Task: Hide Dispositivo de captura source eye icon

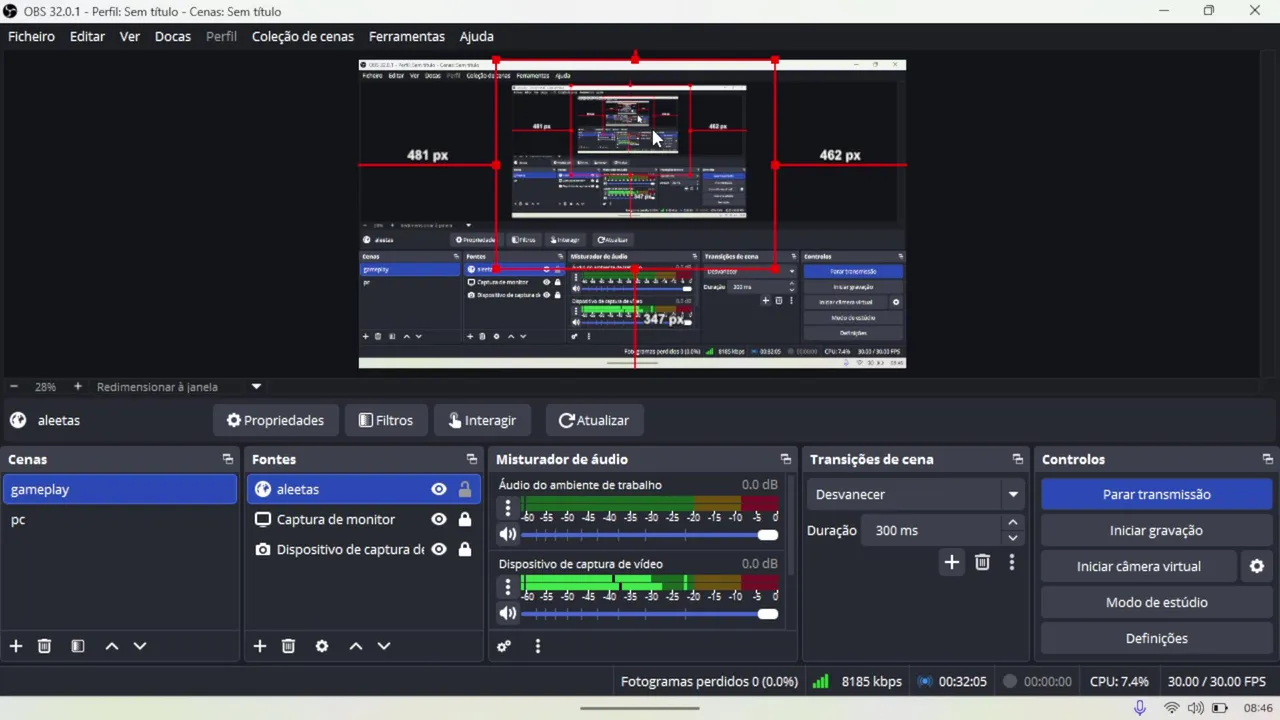Action: click(x=439, y=549)
